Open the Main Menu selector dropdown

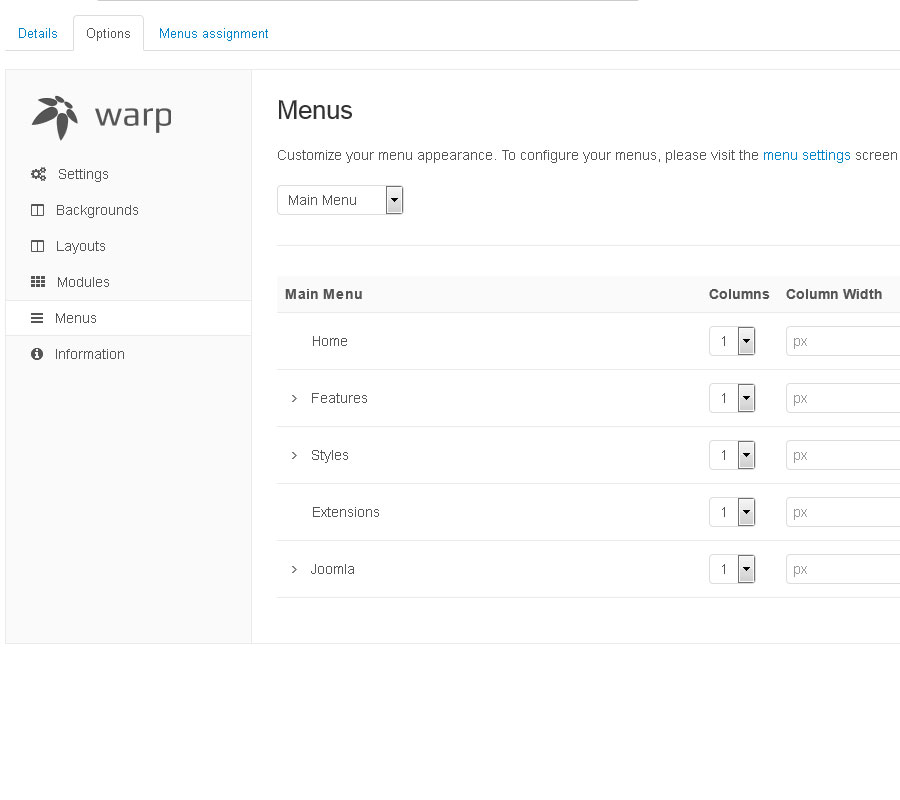click(340, 200)
